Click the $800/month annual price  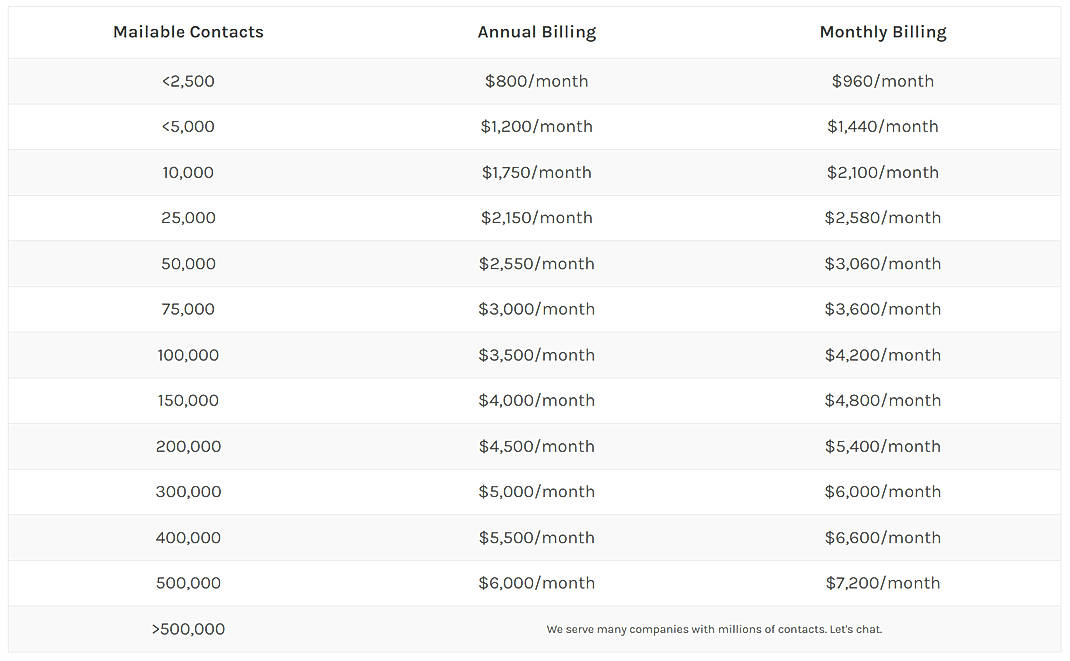click(536, 81)
